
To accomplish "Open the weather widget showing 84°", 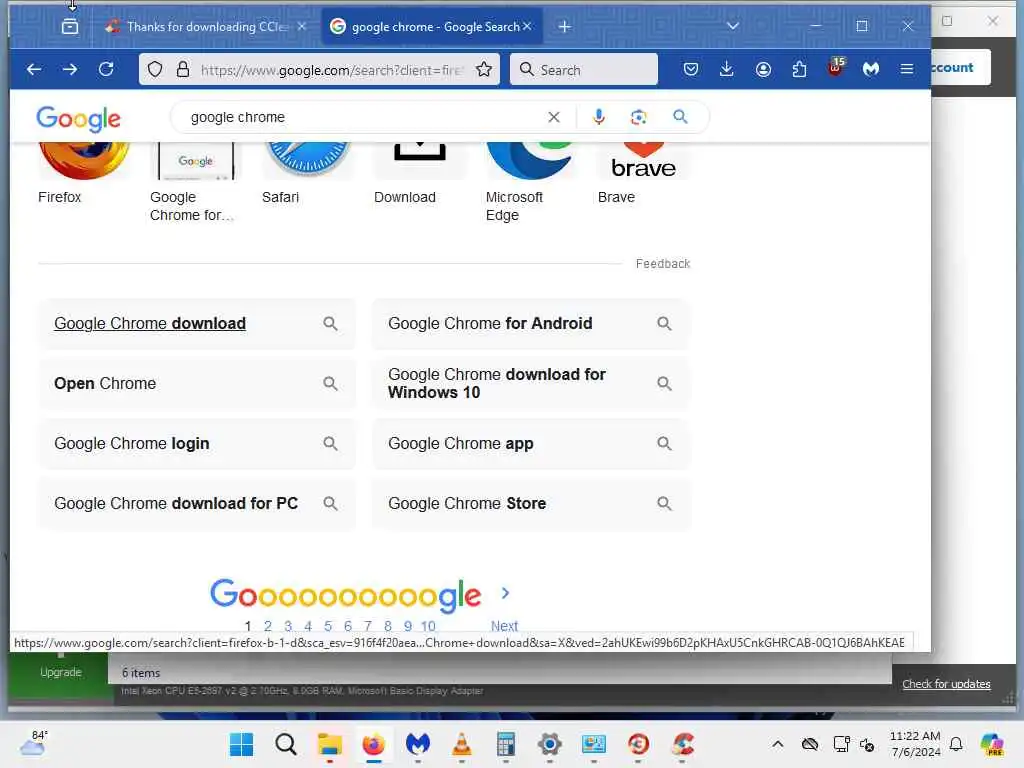I will click(33, 743).
